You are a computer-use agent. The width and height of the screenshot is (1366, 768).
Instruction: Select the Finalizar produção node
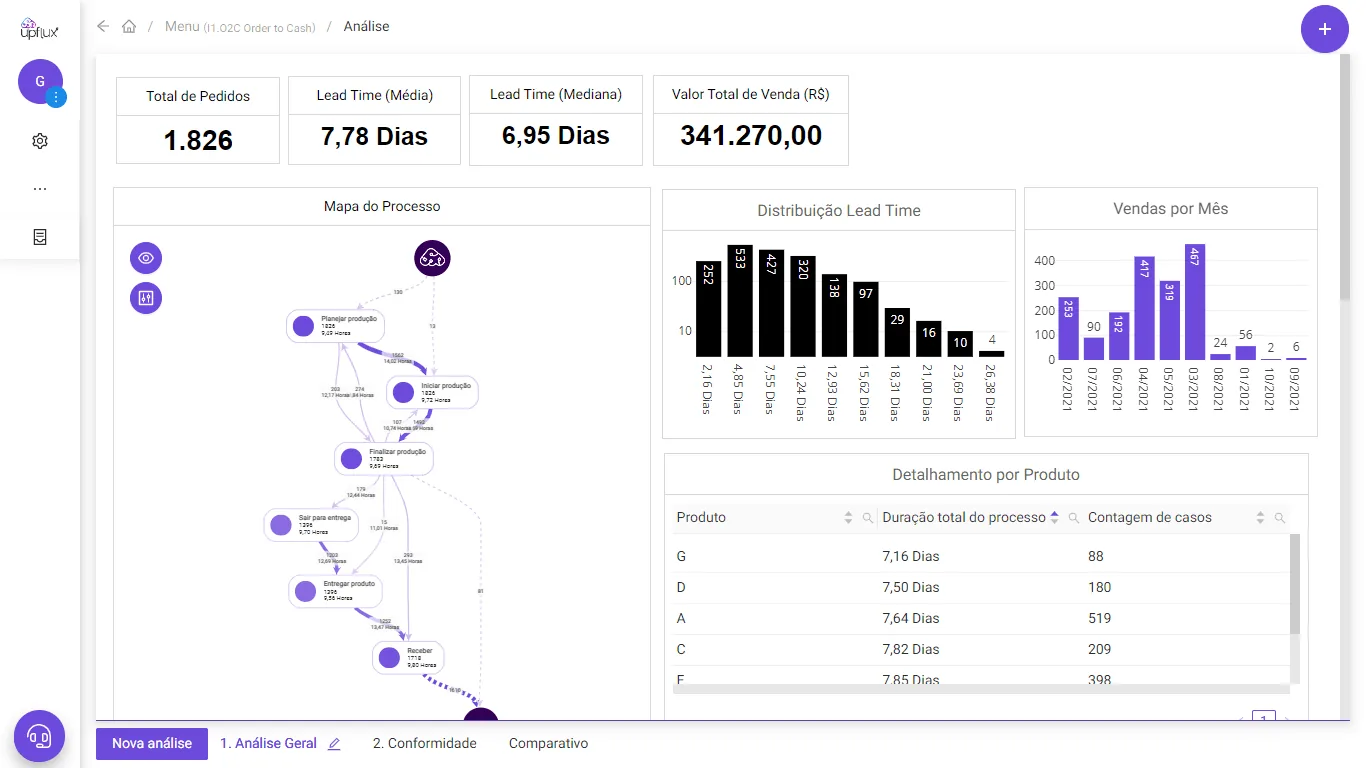(x=383, y=458)
